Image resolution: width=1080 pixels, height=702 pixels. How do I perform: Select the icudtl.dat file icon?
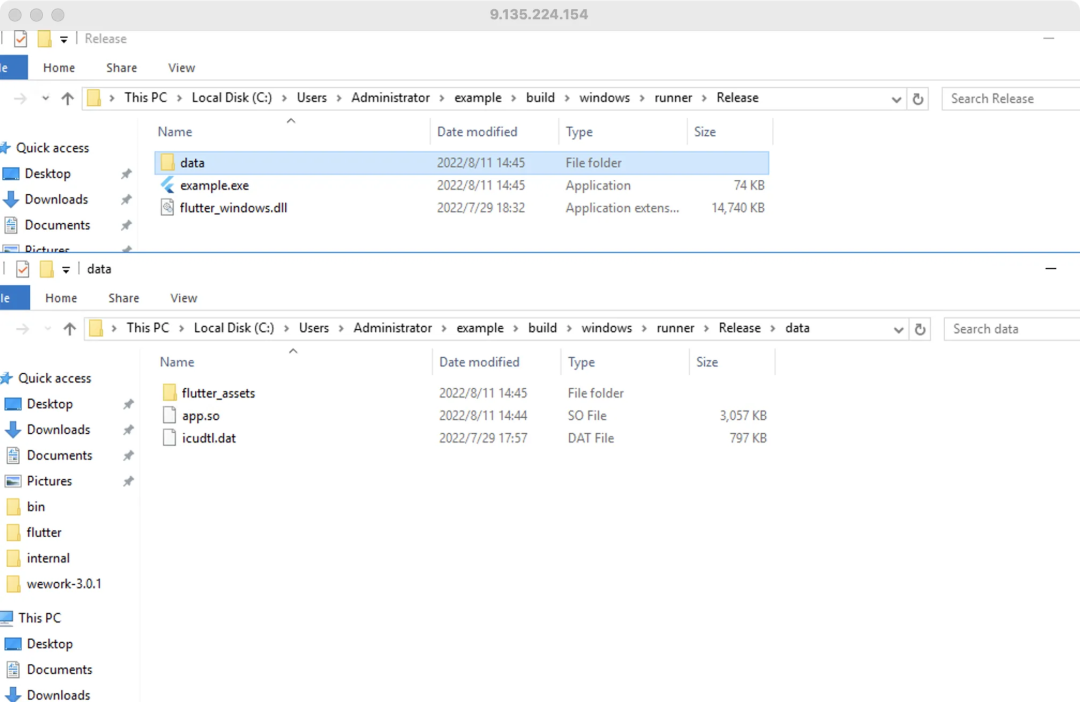coord(169,437)
